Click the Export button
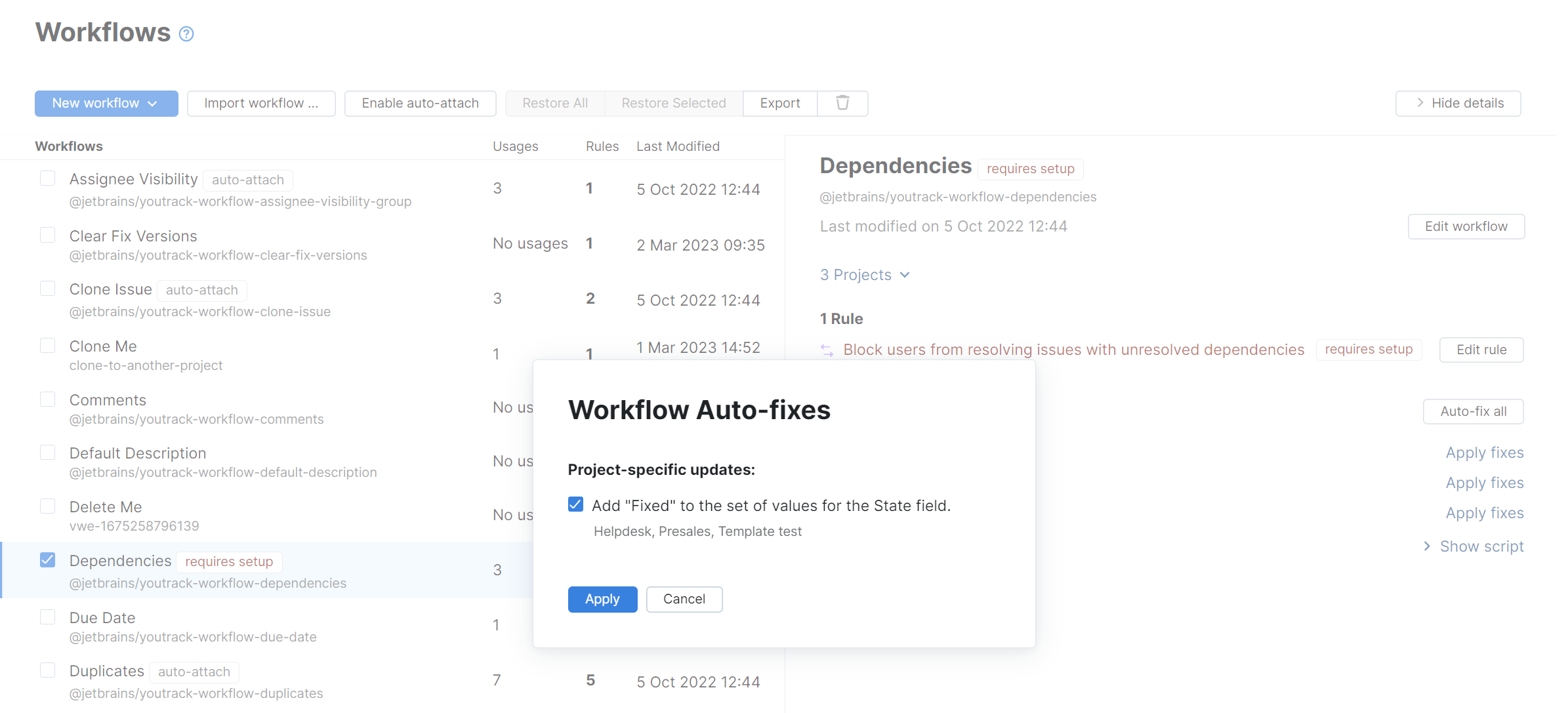Image resolution: width=1568 pixels, height=713 pixels. tap(780, 103)
